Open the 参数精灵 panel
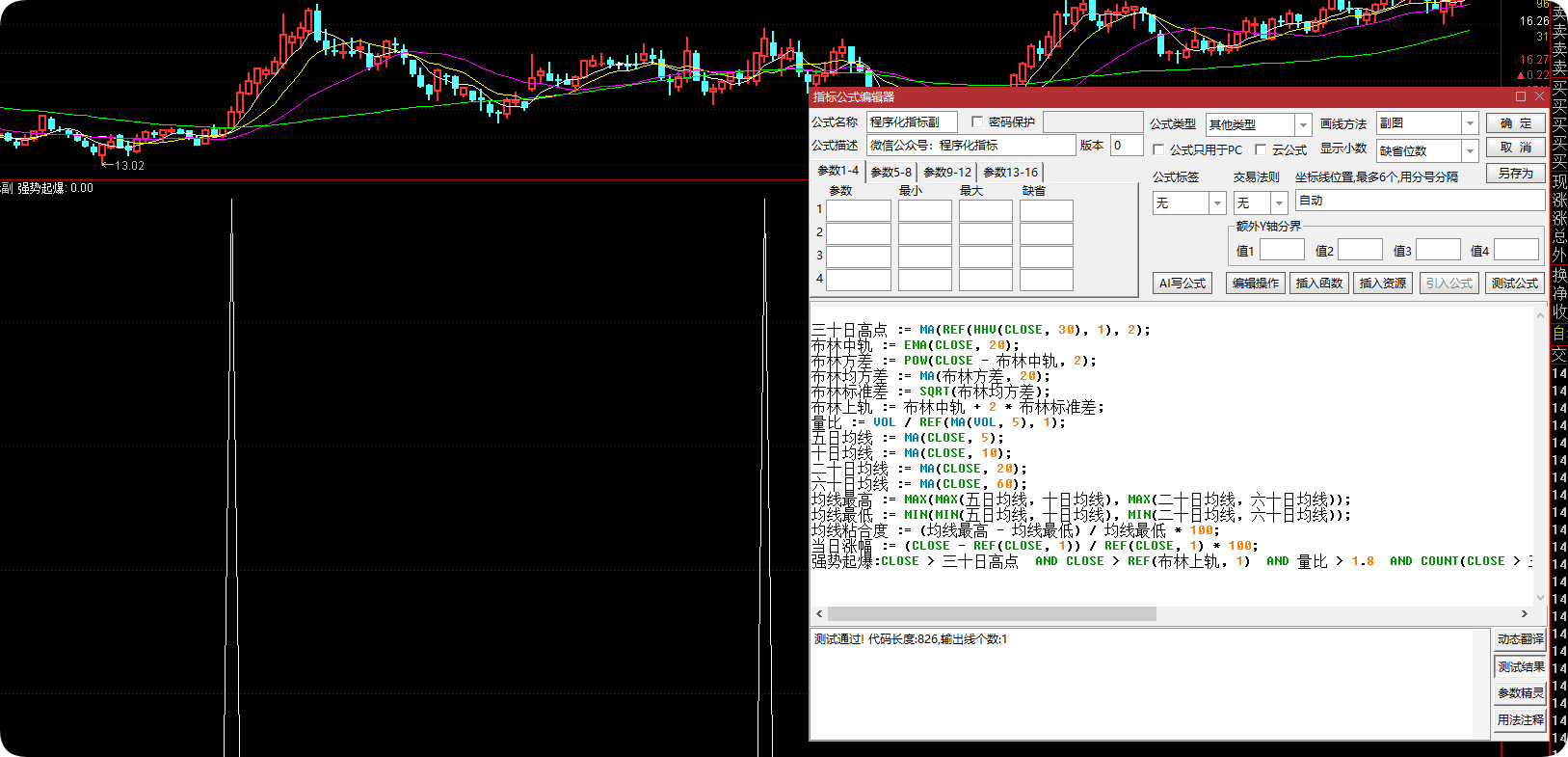 click(x=1521, y=693)
